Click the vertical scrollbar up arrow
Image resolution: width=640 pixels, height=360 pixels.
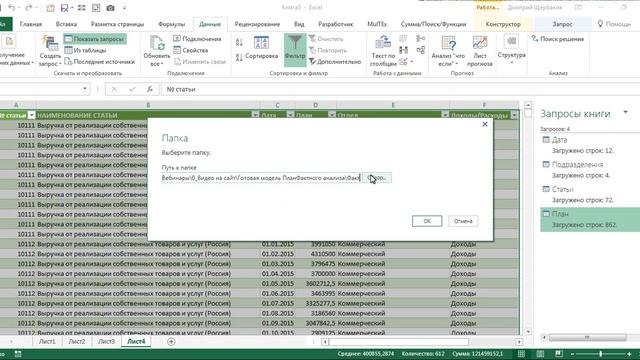(x=528, y=105)
